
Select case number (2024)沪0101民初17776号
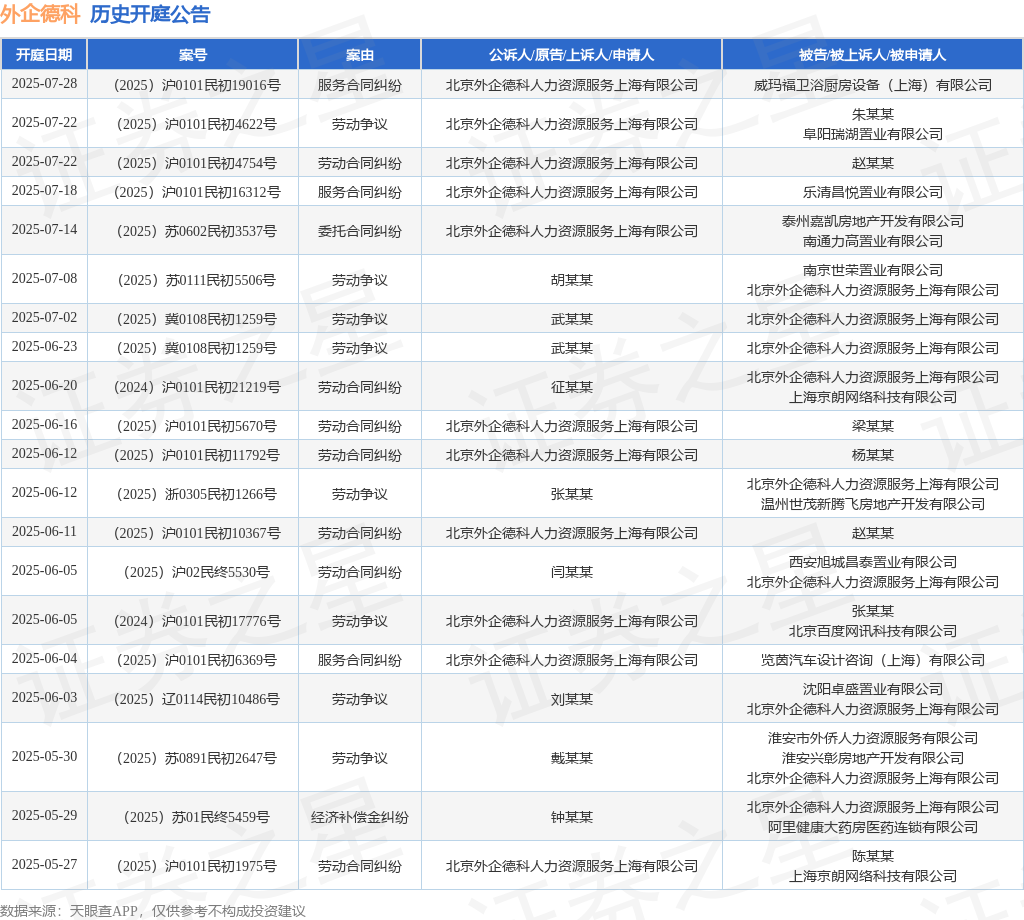click(x=197, y=621)
